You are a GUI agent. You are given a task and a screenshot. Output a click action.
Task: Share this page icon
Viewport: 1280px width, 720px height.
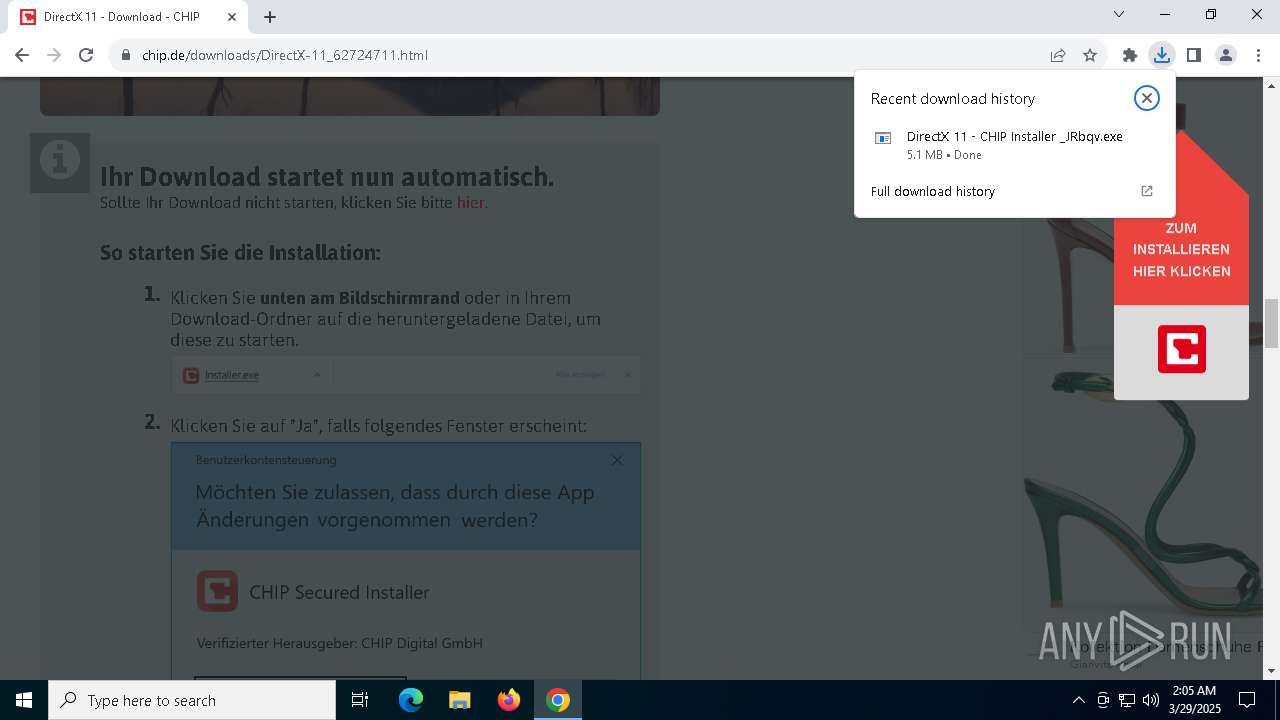[x=1058, y=55]
